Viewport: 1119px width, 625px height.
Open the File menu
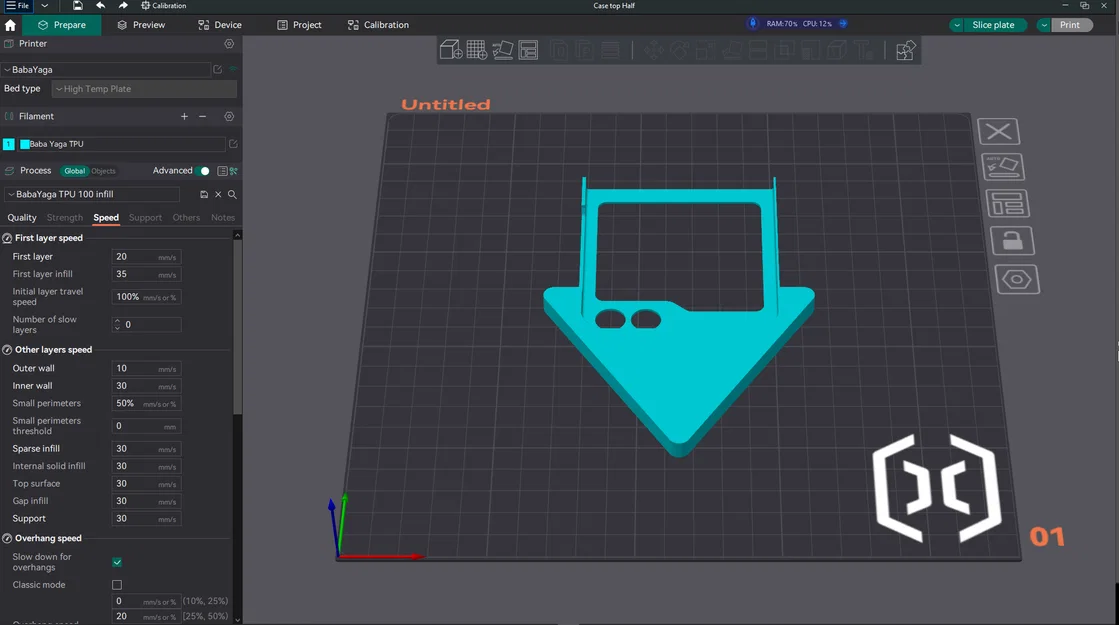18,6
